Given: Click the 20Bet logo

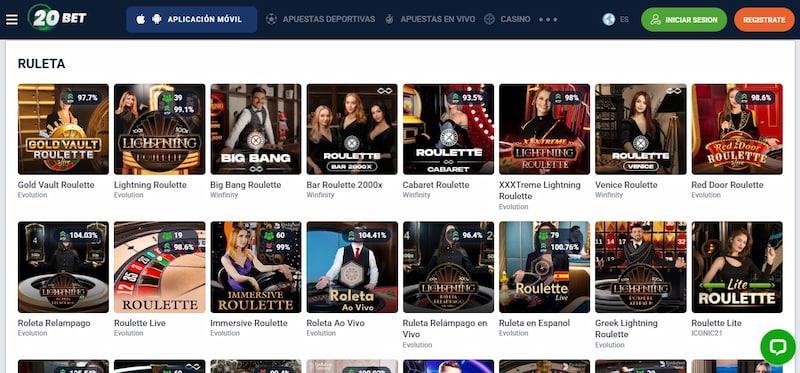Looking at the screenshot, I should pos(58,18).
